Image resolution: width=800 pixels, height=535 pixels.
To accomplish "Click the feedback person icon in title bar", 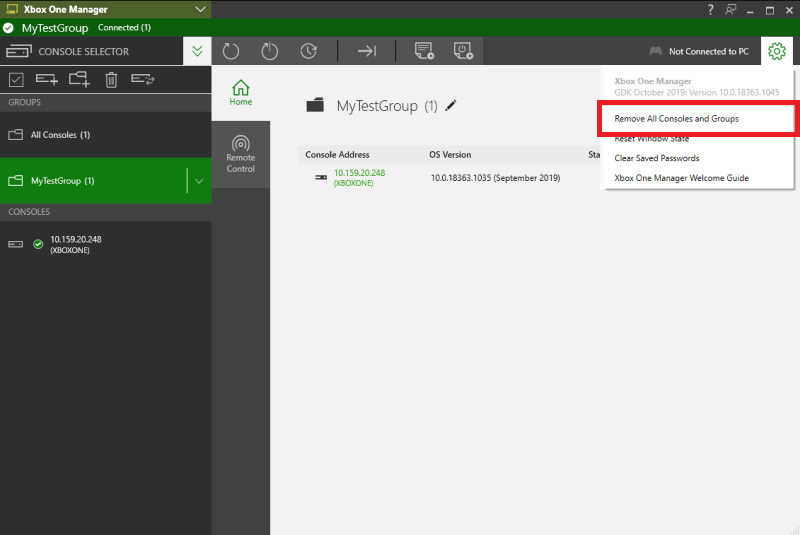I will point(731,10).
